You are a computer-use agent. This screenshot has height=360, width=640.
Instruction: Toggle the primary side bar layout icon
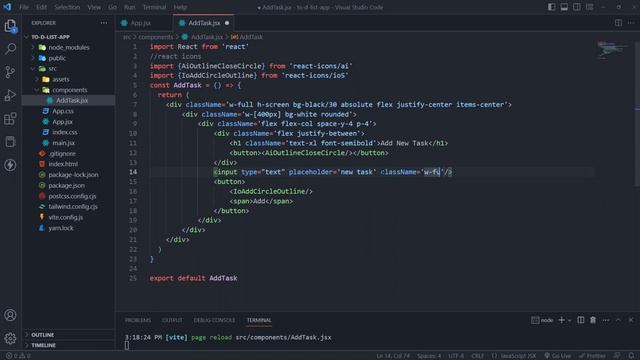[x=551, y=7]
